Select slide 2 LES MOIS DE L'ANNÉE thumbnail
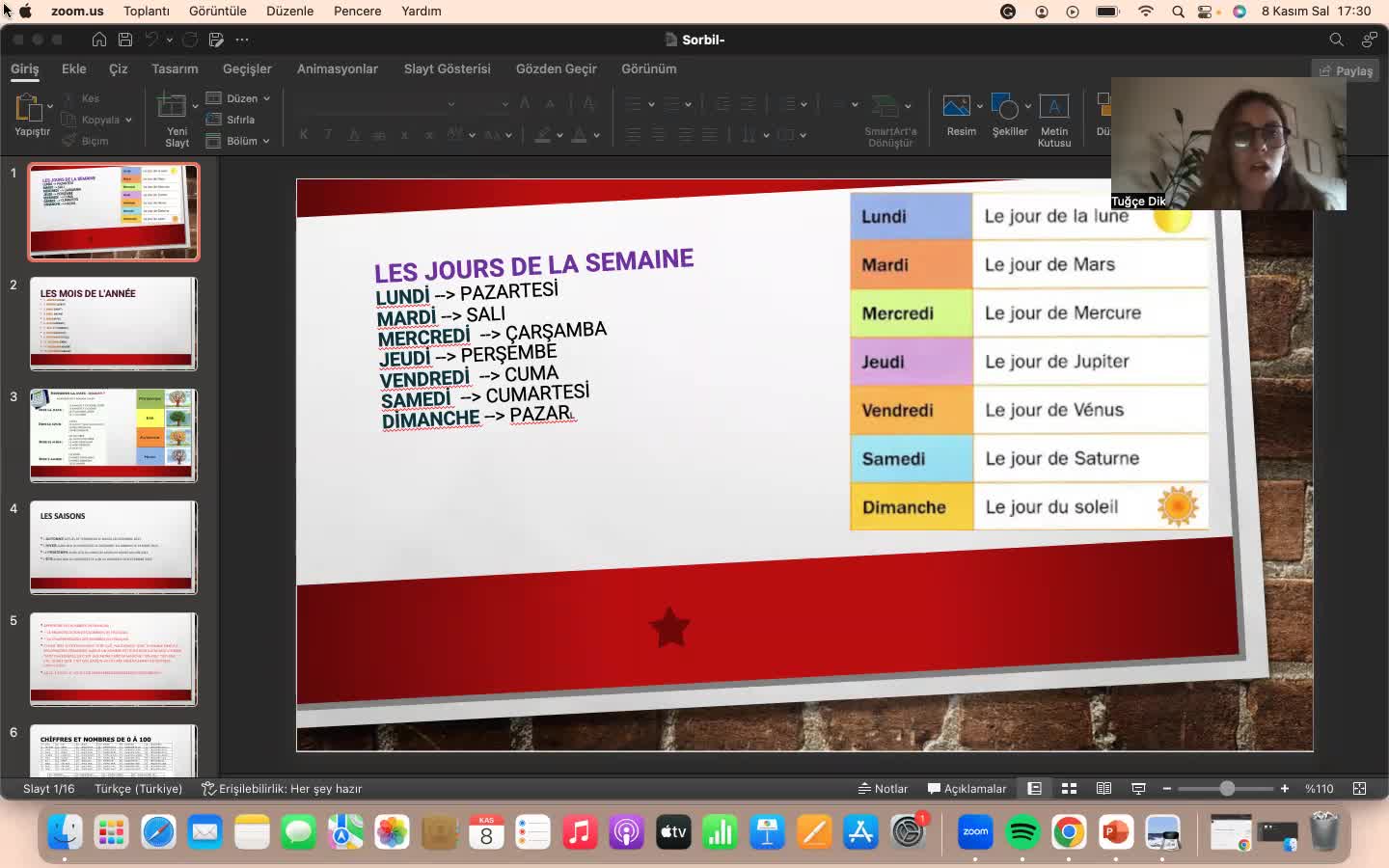 [114, 323]
